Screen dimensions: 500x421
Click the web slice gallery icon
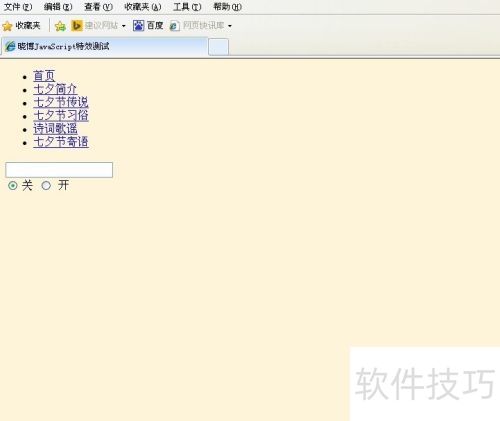click(174, 26)
